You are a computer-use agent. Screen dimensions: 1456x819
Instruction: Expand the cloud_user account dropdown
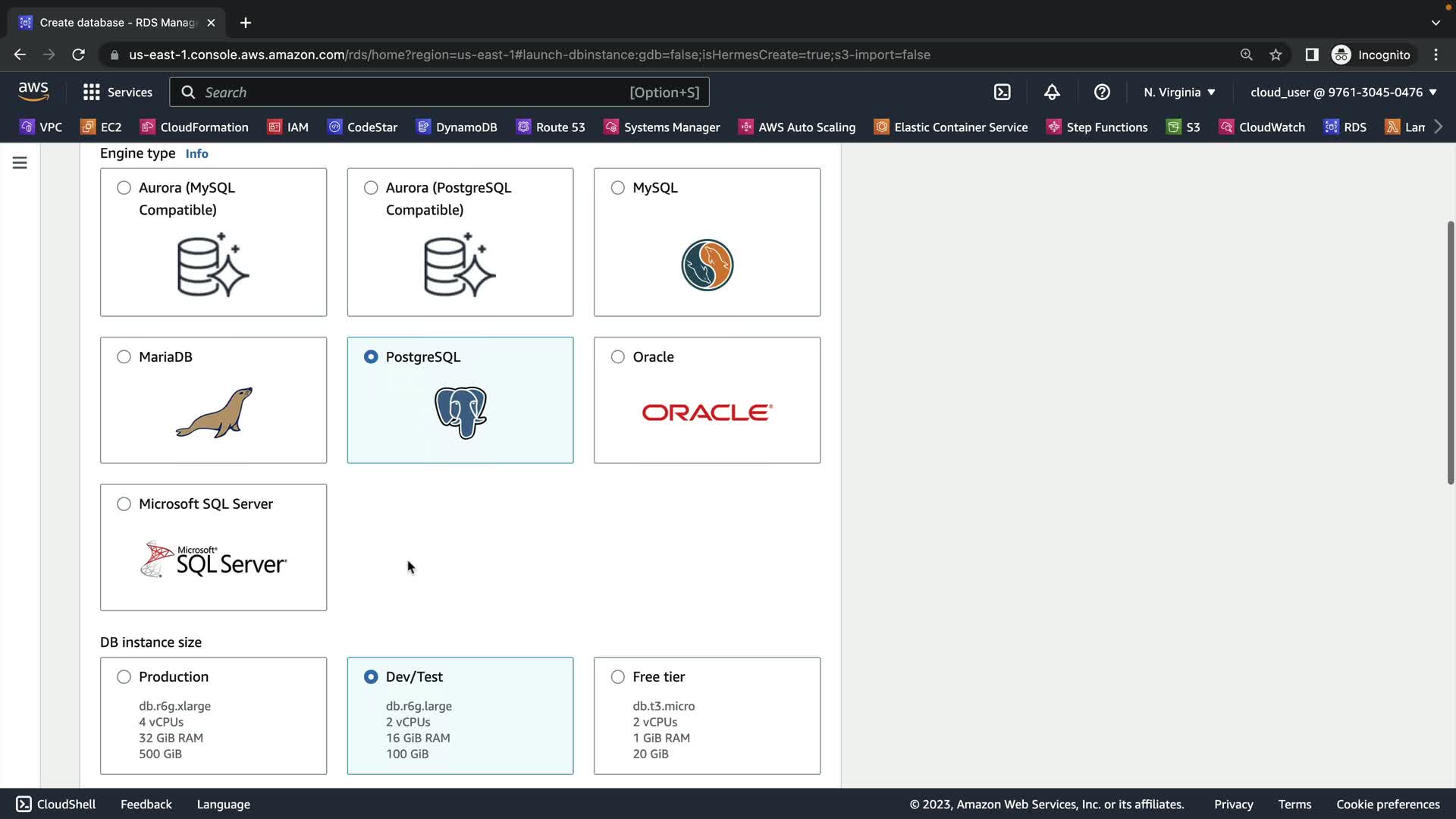point(1343,93)
